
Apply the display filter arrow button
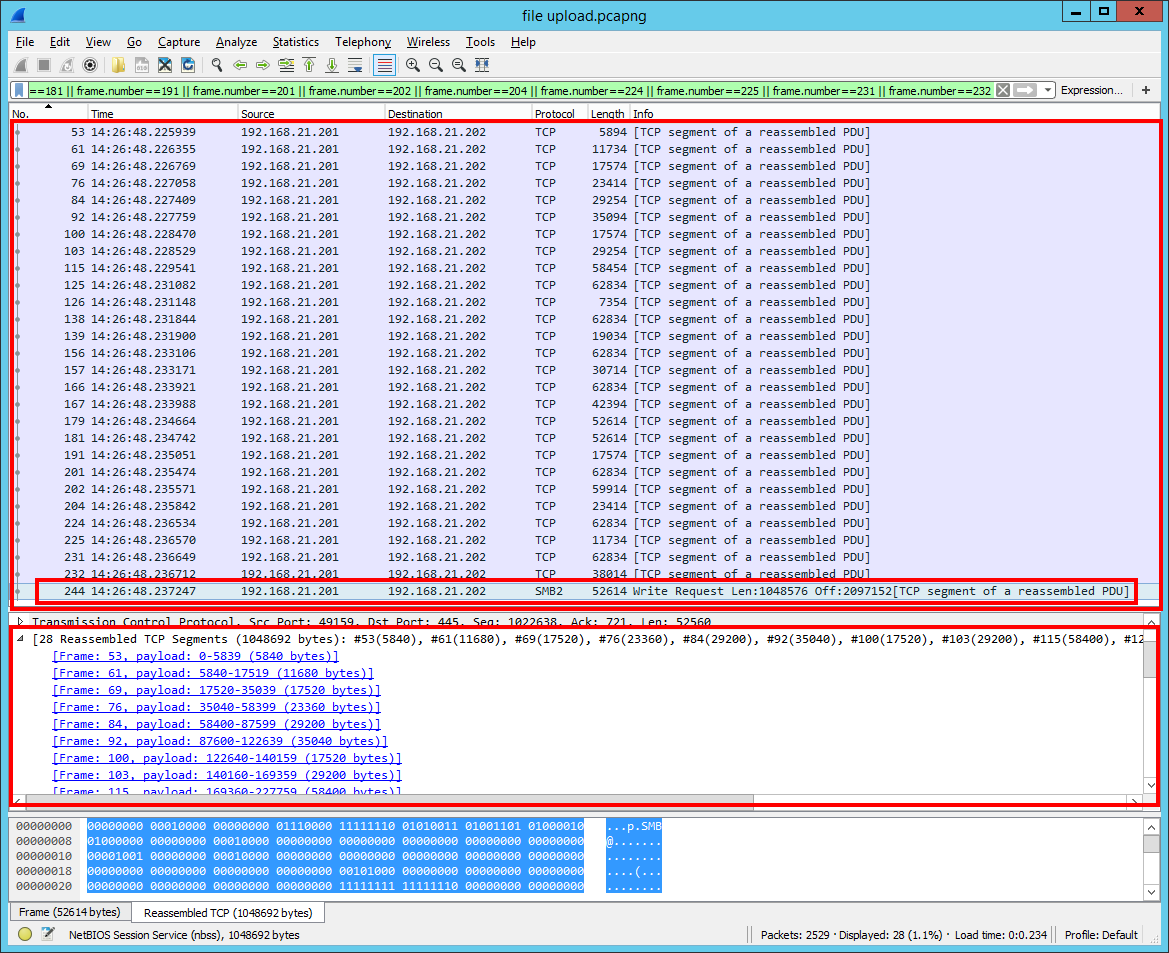point(1026,90)
